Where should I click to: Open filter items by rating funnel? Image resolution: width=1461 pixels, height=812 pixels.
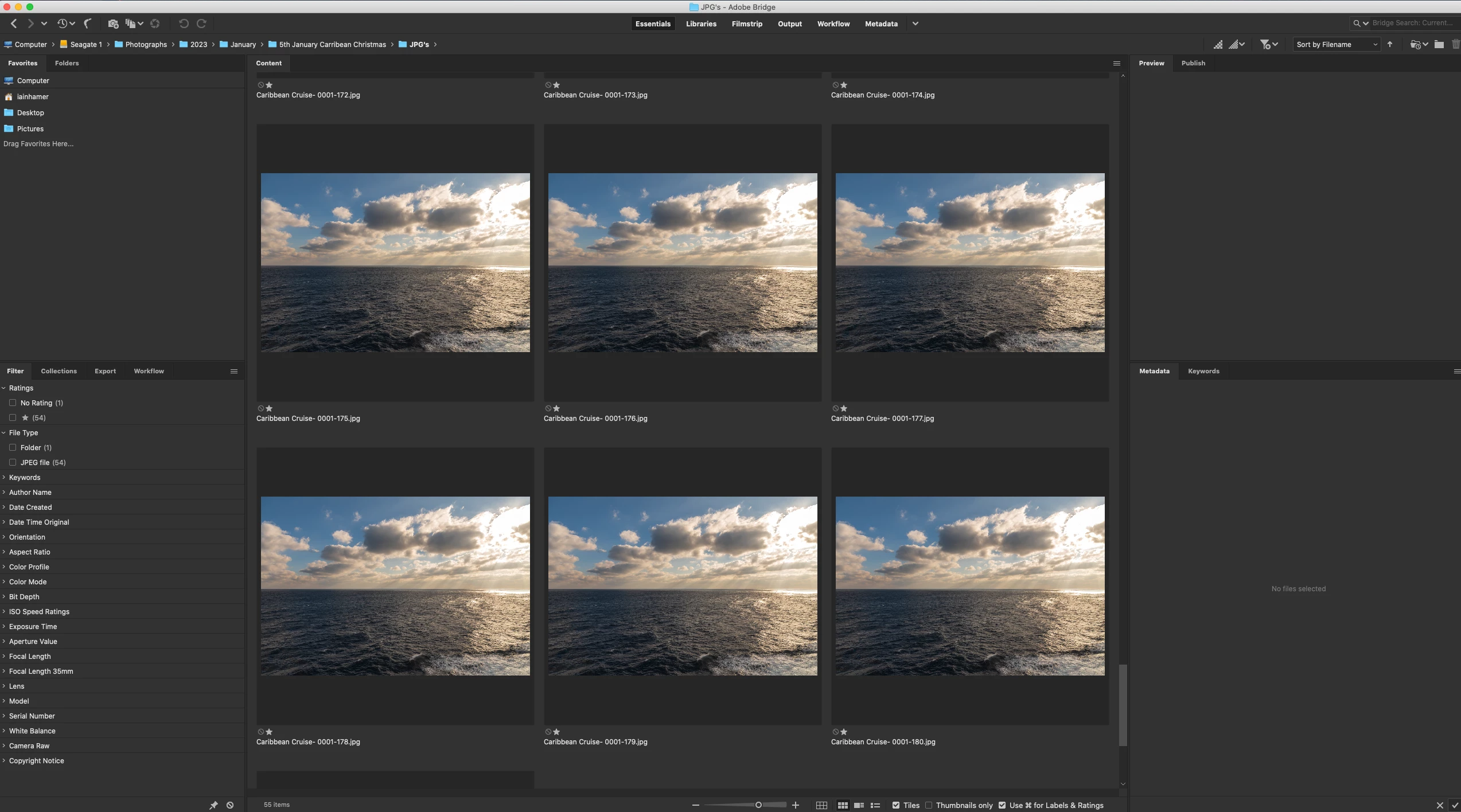coord(1265,44)
